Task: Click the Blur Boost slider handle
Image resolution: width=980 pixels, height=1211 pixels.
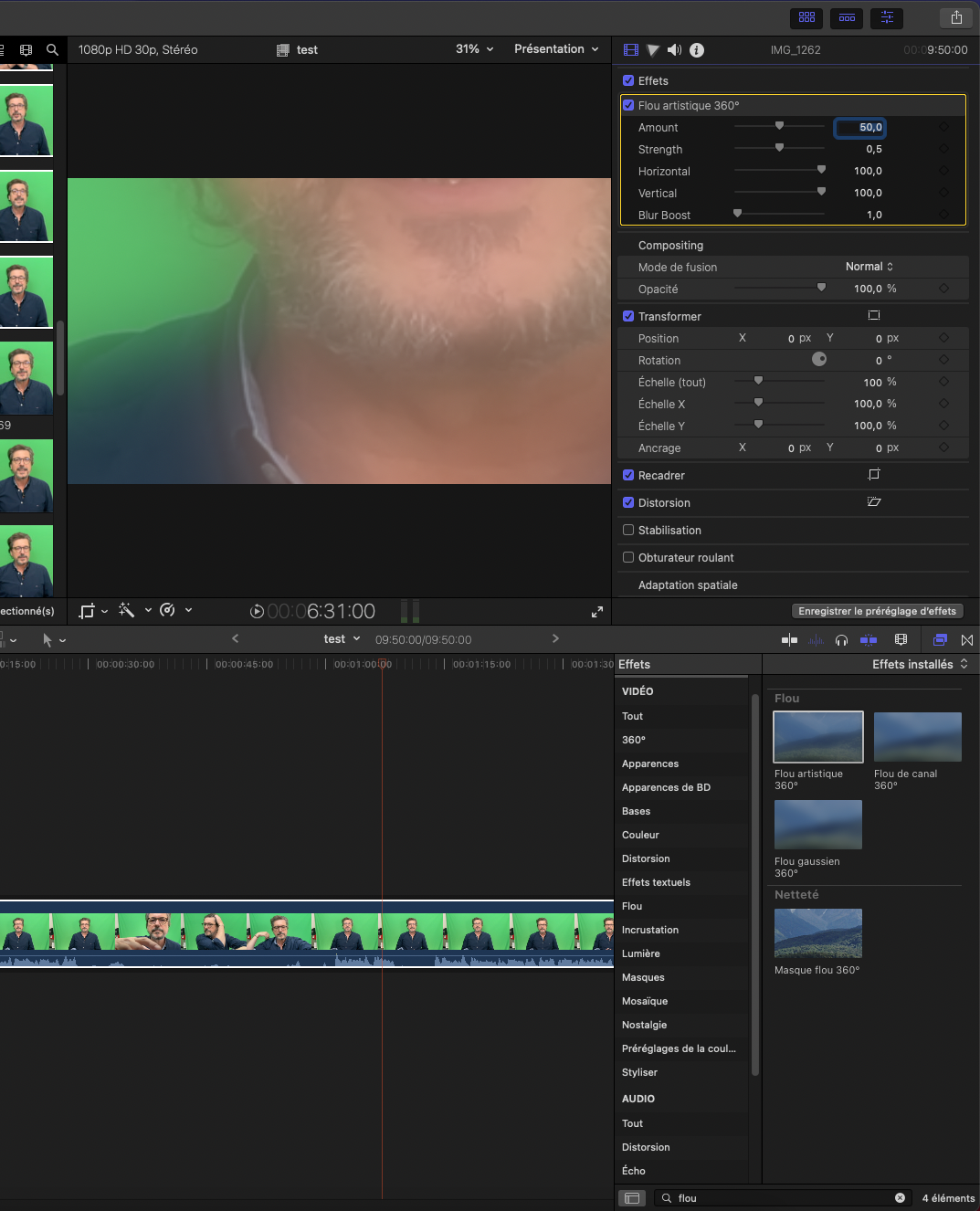Action: 738,214
